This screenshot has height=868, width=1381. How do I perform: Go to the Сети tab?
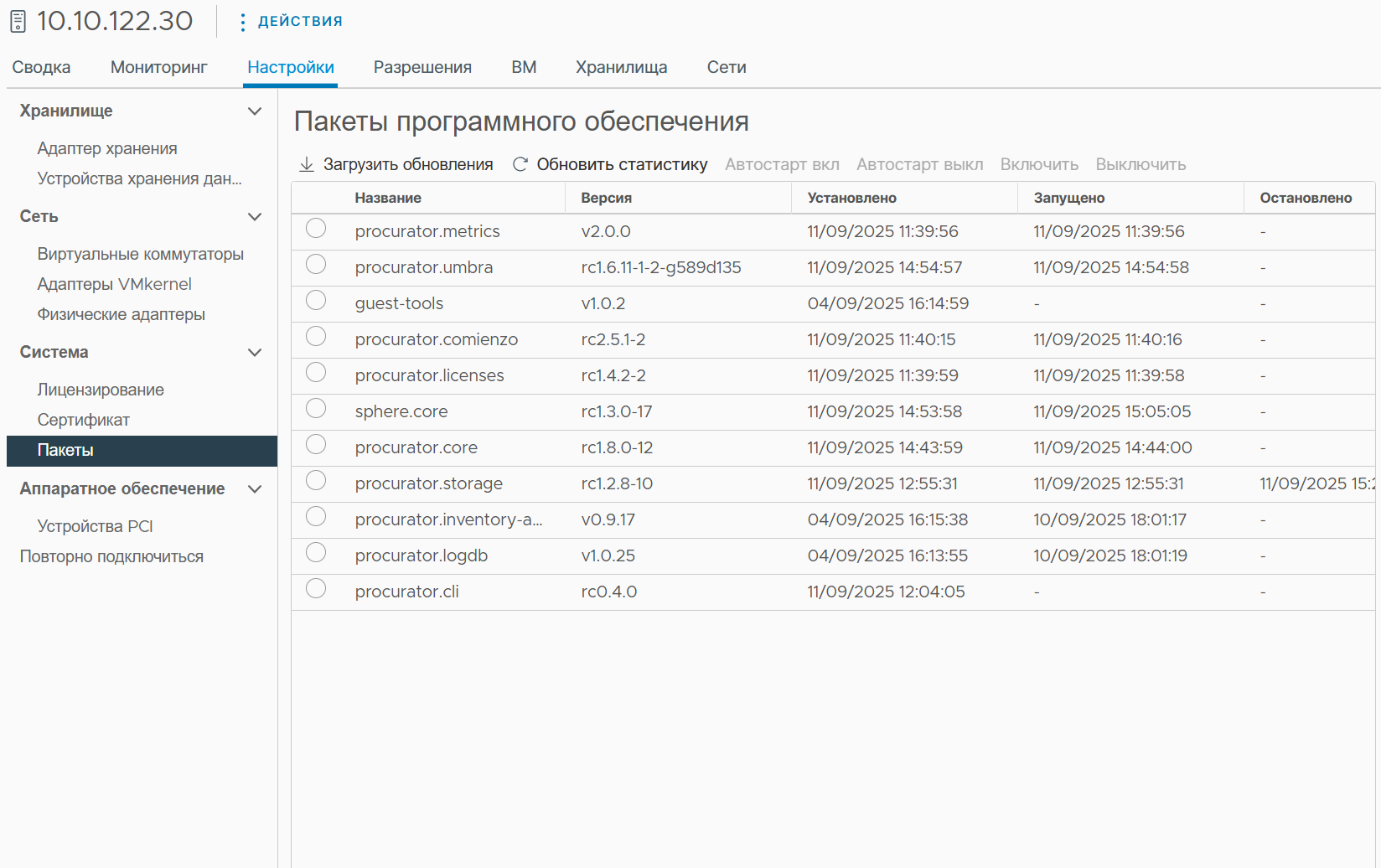(727, 67)
